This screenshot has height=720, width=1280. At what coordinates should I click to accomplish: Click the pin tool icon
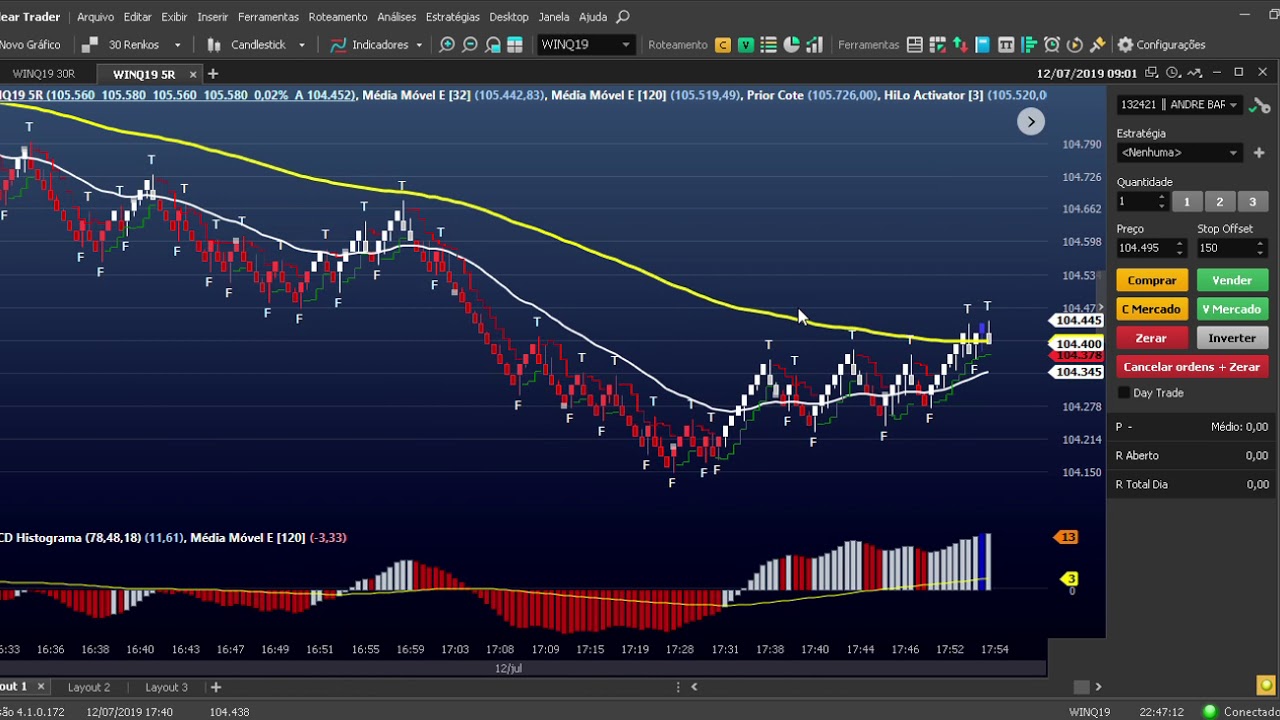tap(1098, 45)
